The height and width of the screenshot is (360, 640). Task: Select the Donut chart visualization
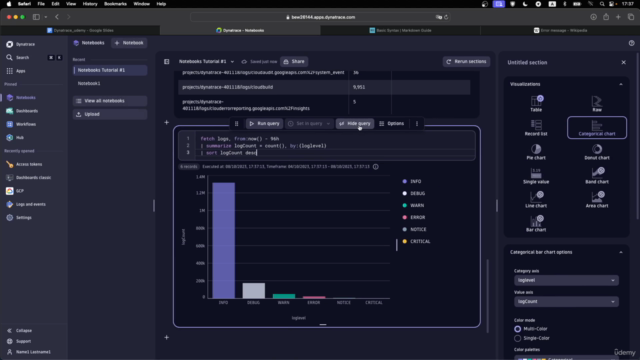click(597, 152)
